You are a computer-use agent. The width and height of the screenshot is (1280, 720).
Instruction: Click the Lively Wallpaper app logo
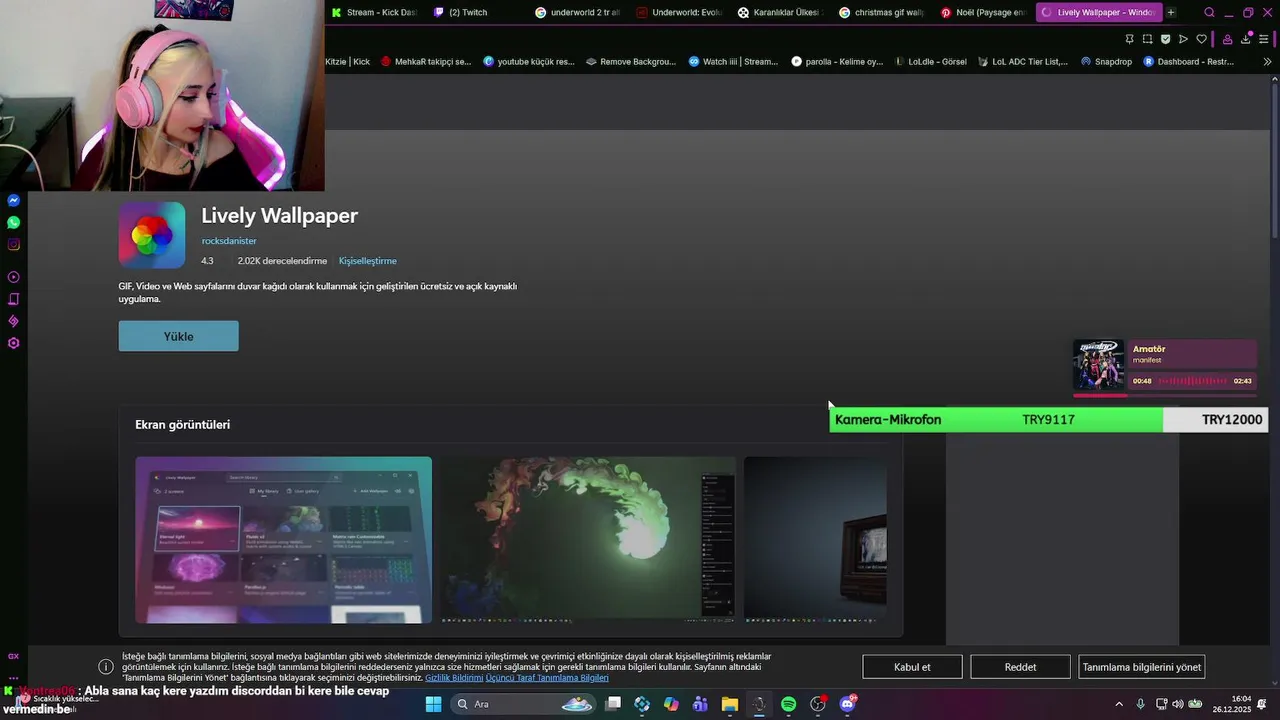[x=152, y=235]
